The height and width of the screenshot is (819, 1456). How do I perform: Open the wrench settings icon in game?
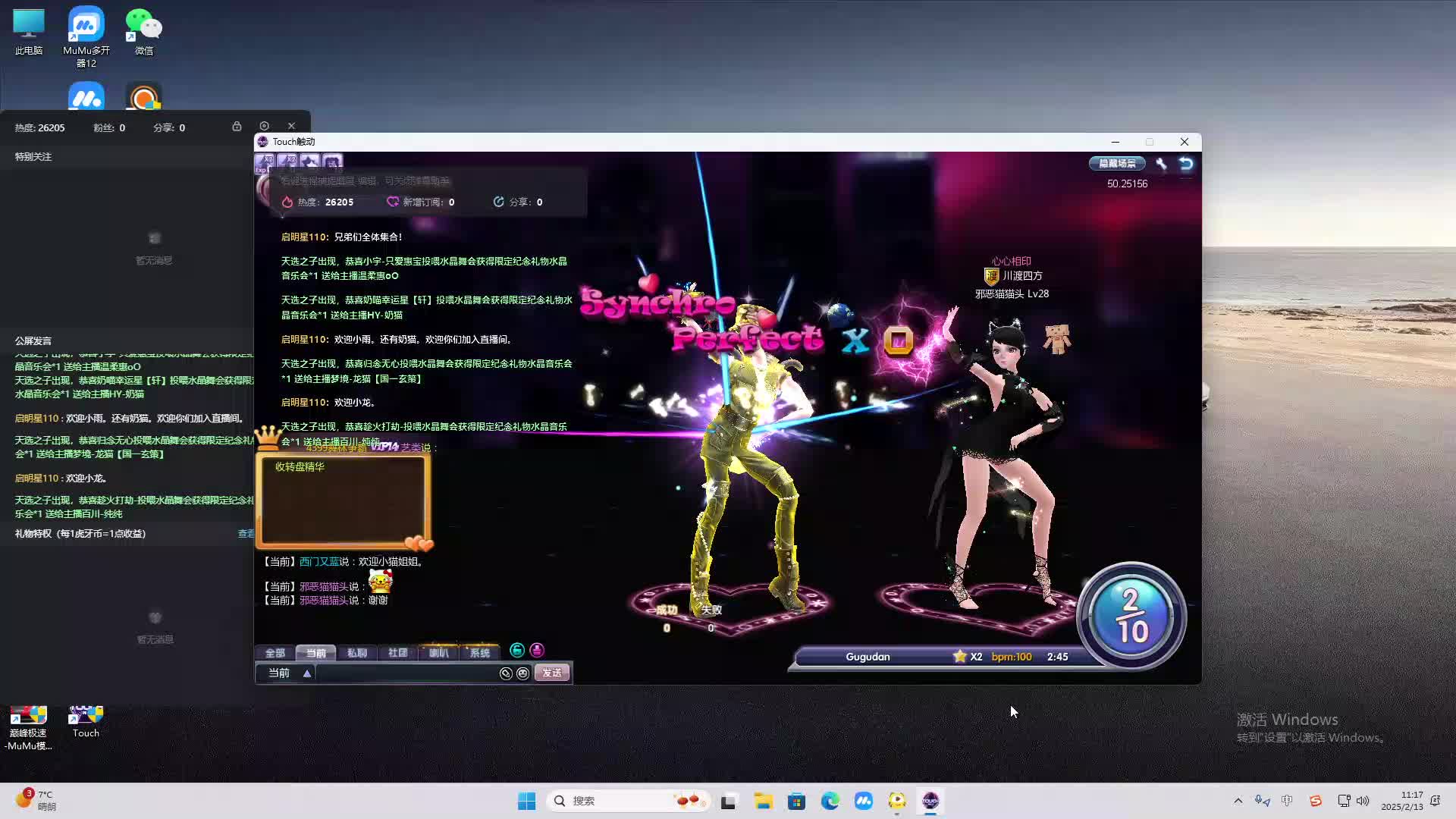[1161, 163]
